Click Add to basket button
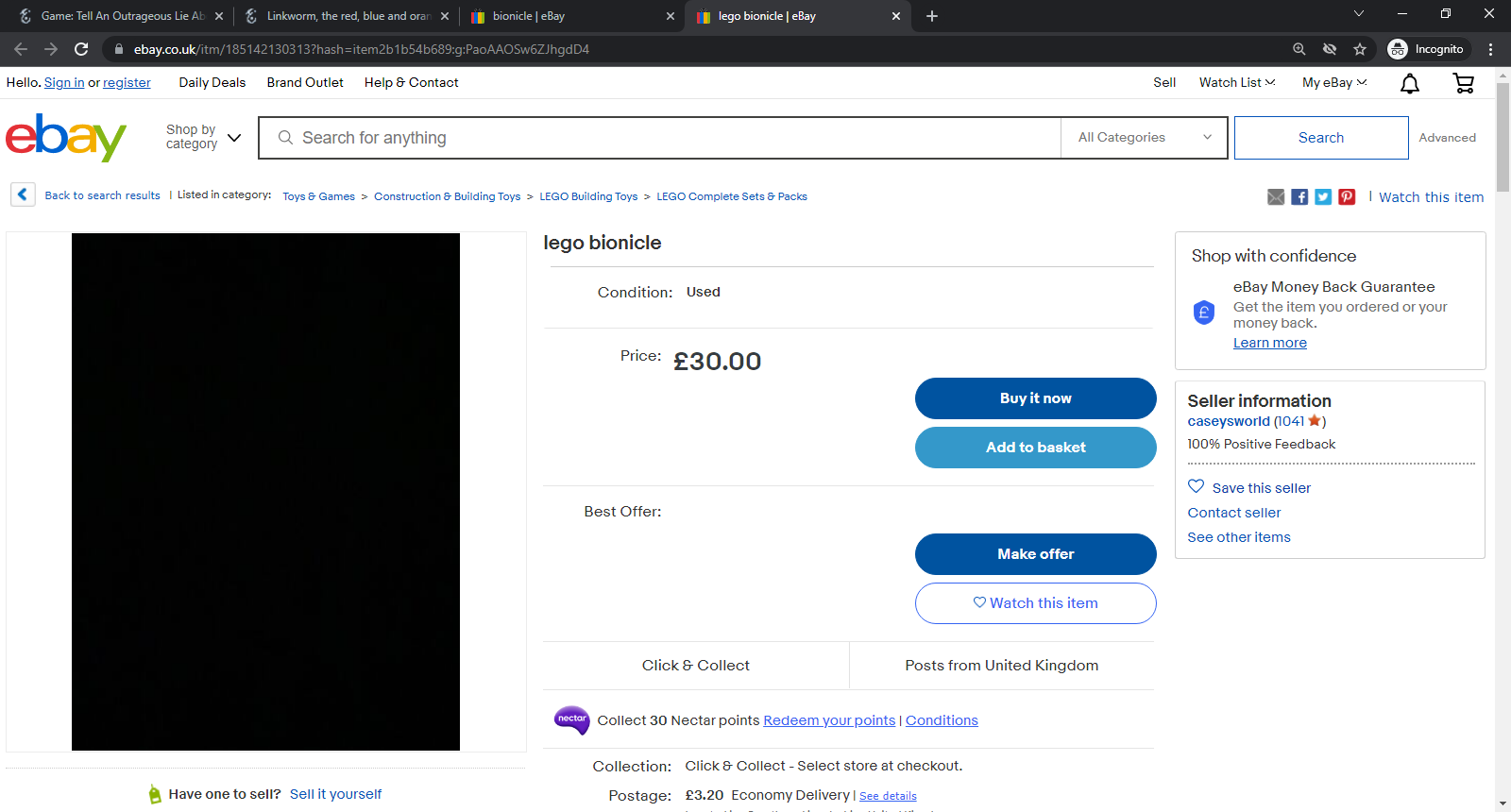The height and width of the screenshot is (812, 1511). [x=1036, y=448]
